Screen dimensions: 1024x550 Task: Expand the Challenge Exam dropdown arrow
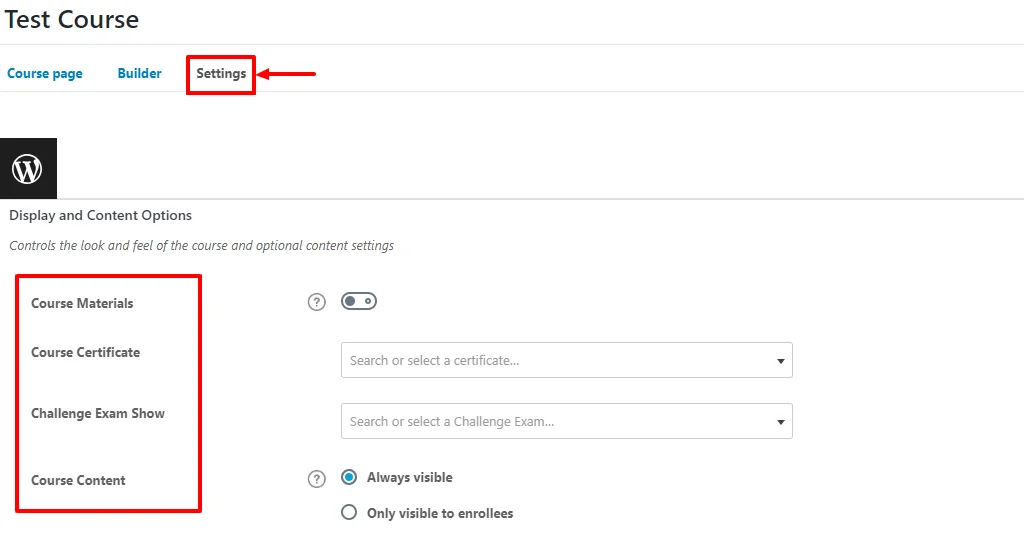[x=780, y=422]
